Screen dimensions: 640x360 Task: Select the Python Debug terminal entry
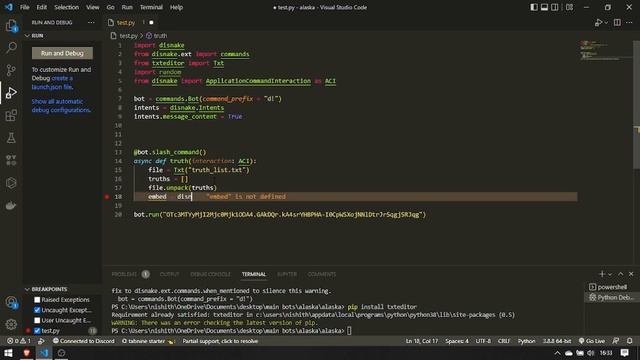click(x=611, y=298)
